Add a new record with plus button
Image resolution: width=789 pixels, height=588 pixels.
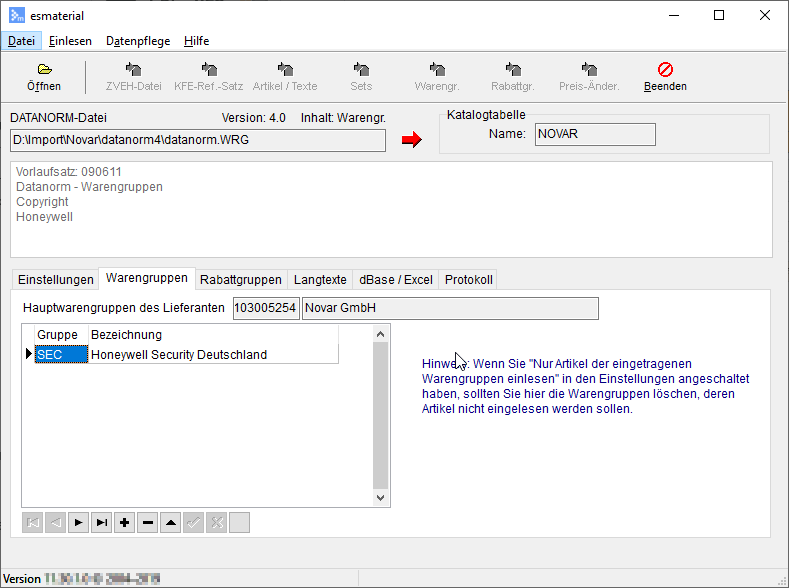pyautogui.click(x=125, y=522)
